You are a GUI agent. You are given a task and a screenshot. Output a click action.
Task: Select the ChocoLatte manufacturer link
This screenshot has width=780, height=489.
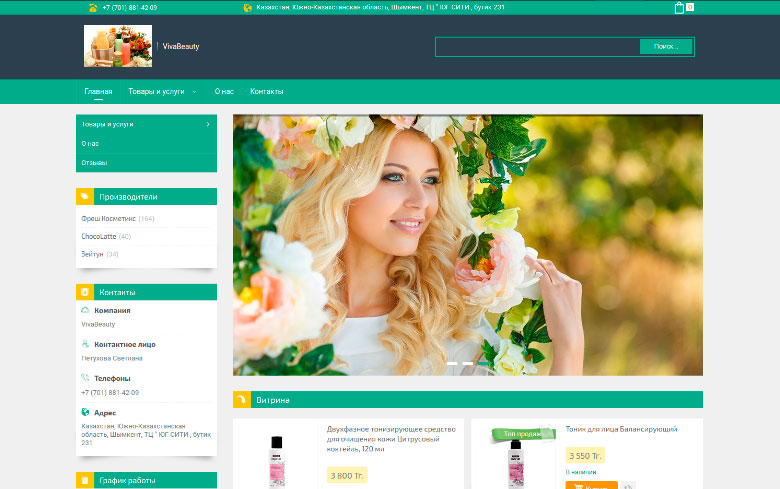click(x=99, y=237)
